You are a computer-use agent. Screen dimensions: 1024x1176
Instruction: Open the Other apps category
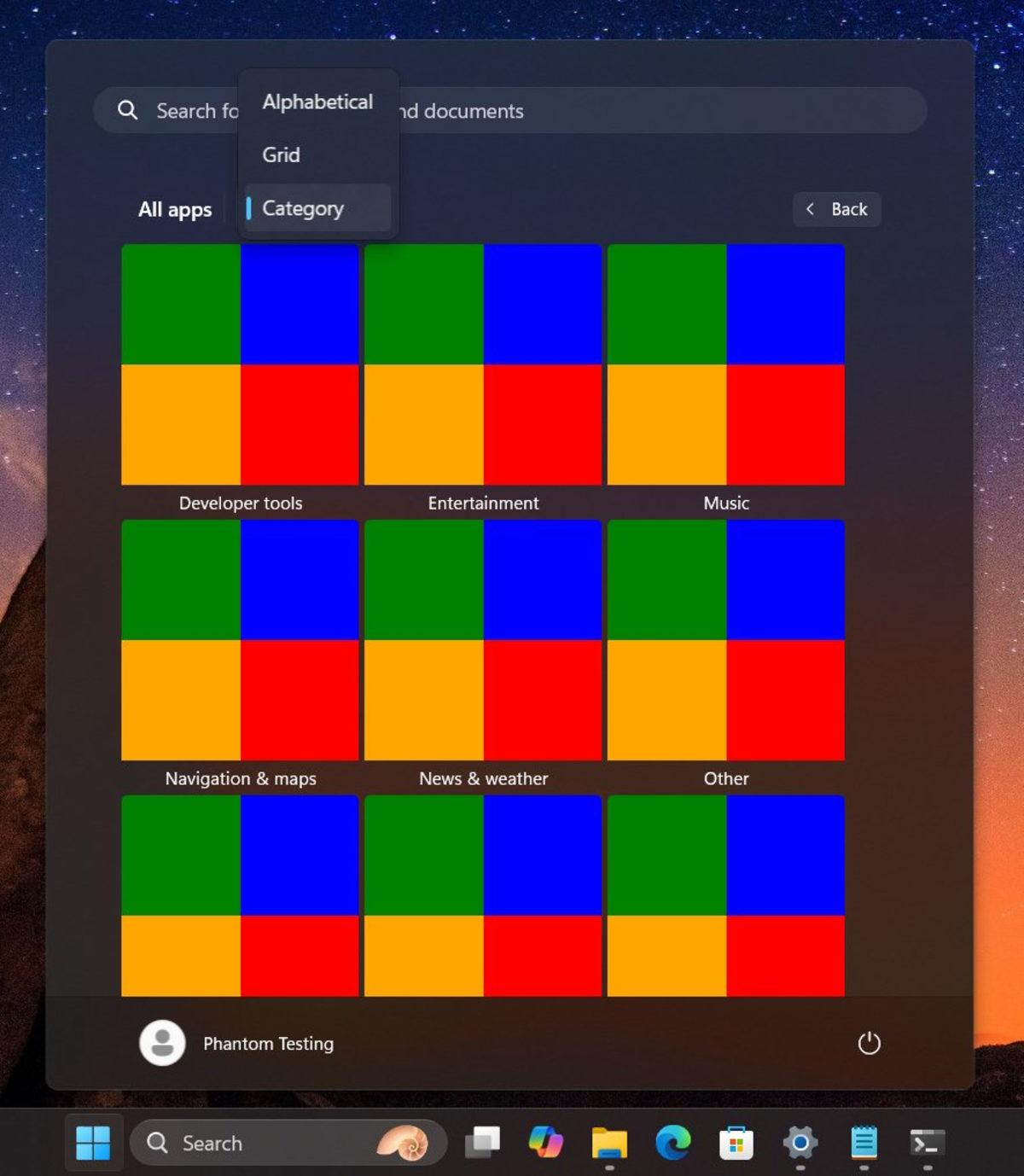tap(726, 638)
